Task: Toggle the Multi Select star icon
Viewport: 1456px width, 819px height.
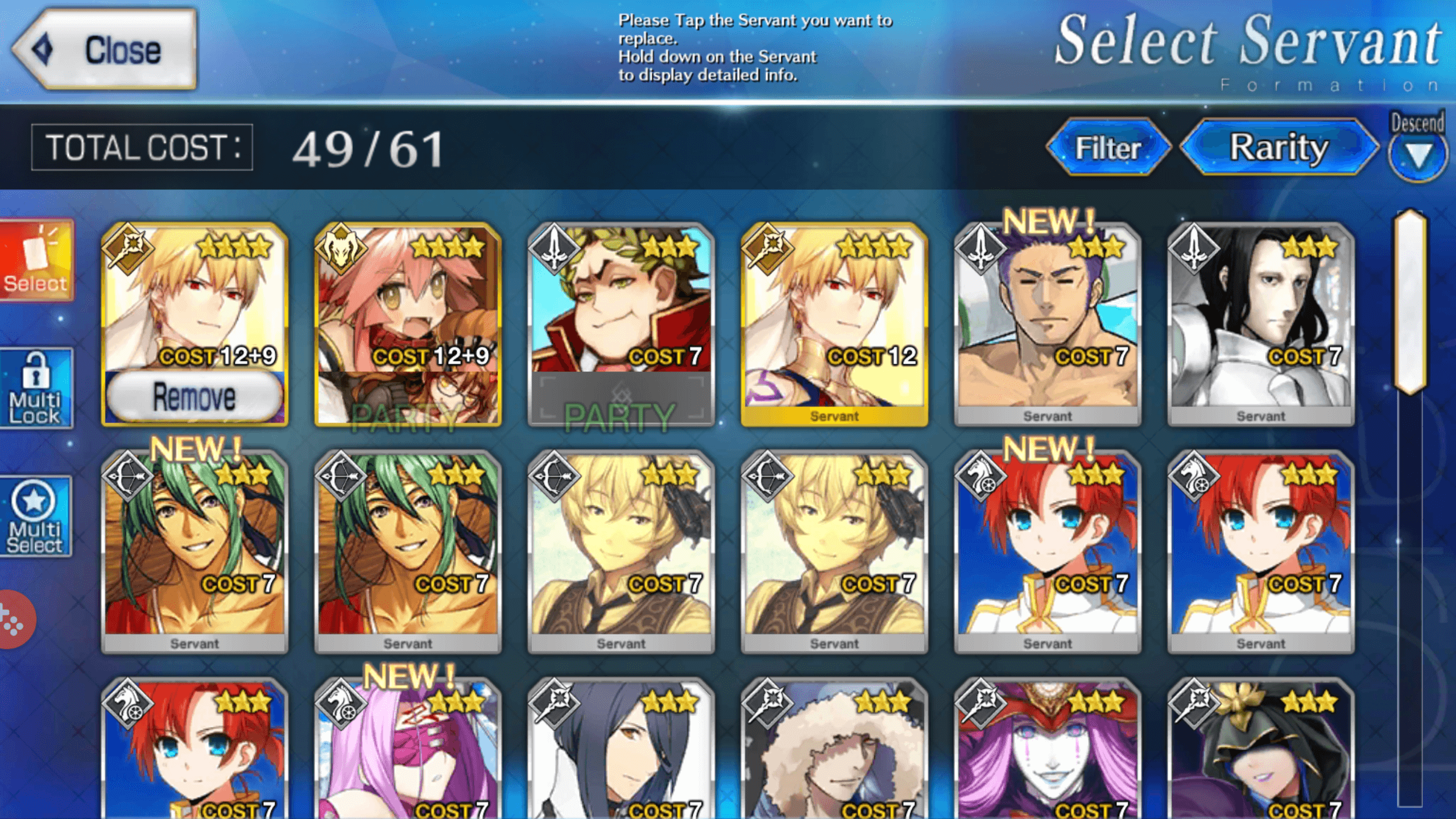Action: (x=35, y=516)
